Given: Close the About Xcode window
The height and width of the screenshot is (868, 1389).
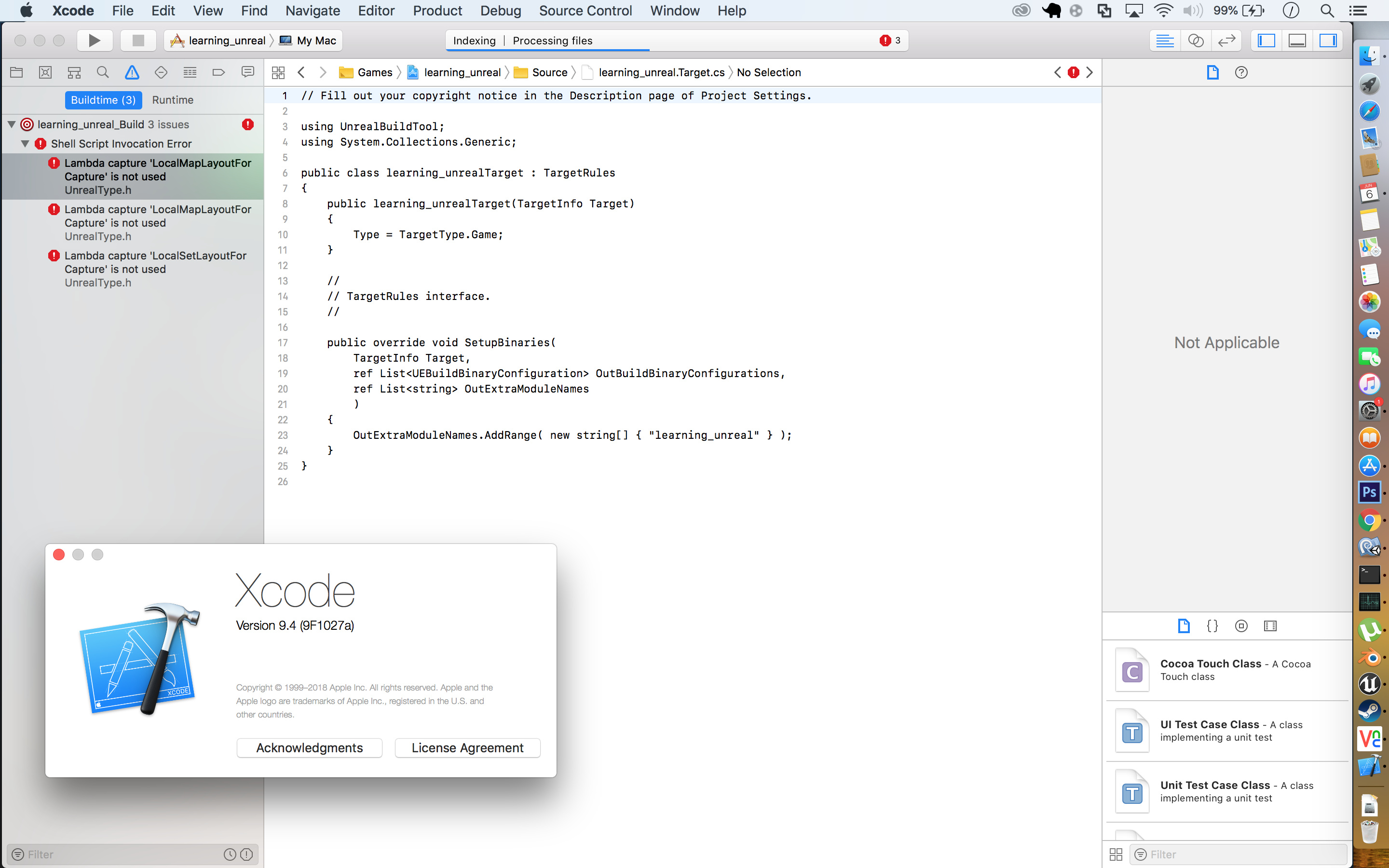Looking at the screenshot, I should pyautogui.click(x=58, y=555).
